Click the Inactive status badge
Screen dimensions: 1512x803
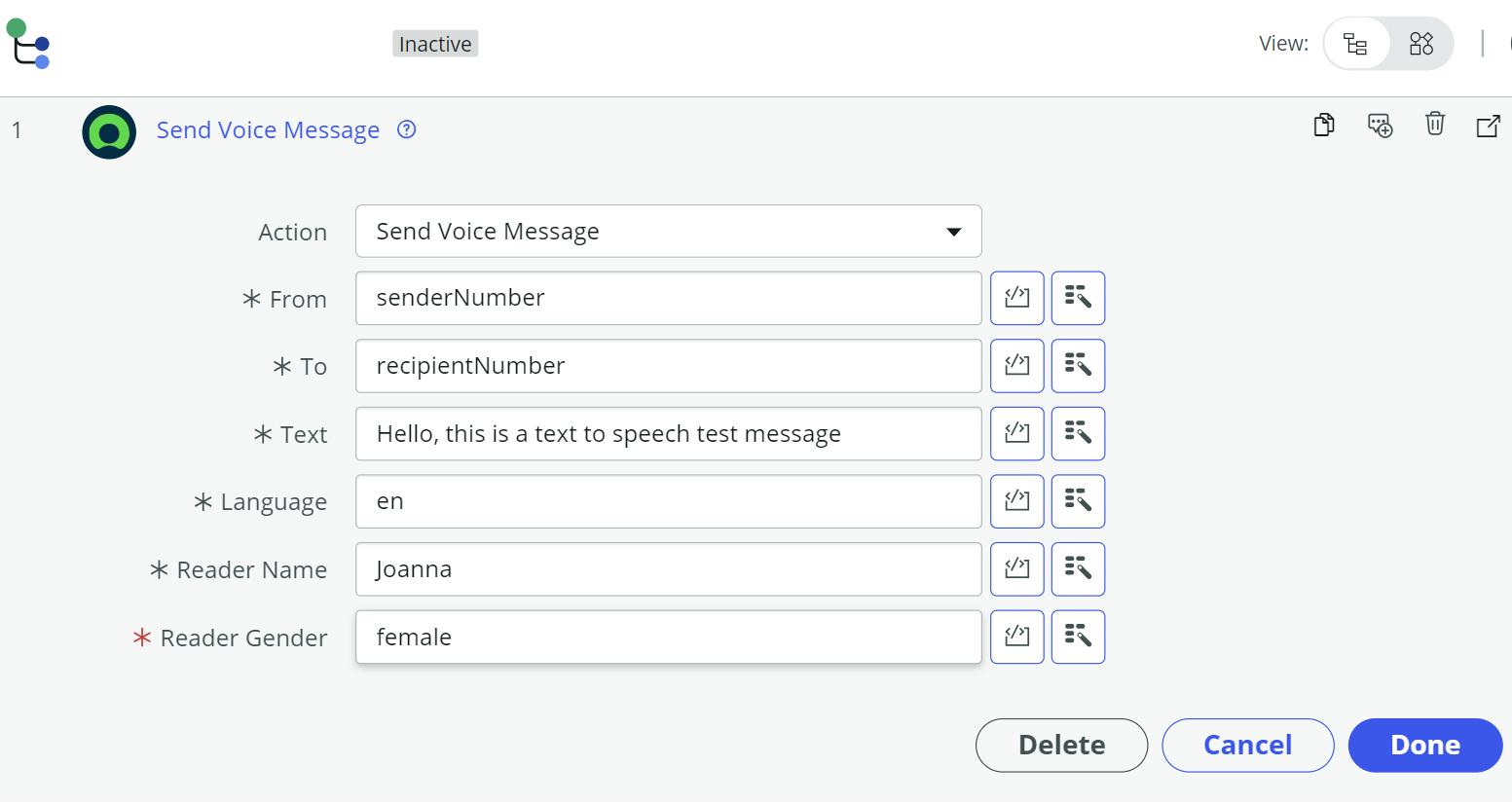click(x=434, y=43)
